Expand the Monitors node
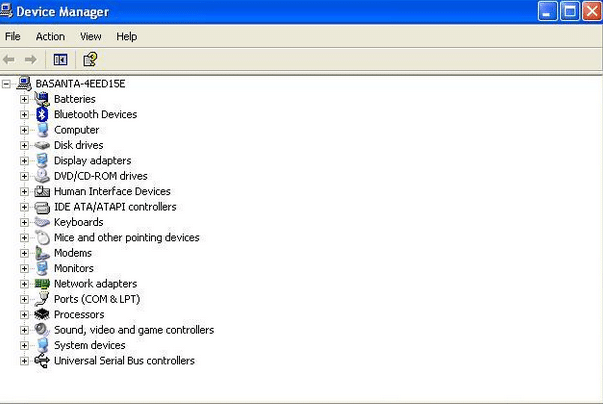603x404 pixels. pos(24,268)
